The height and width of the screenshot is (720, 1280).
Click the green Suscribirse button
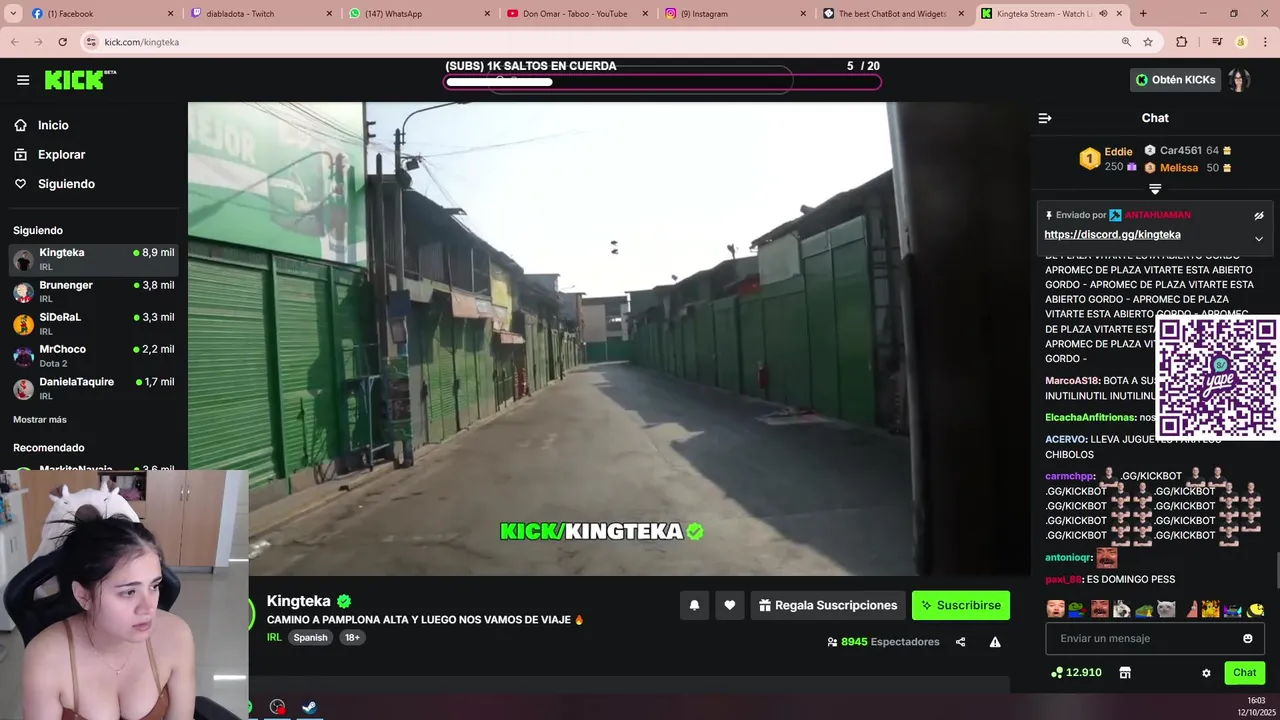pos(961,605)
